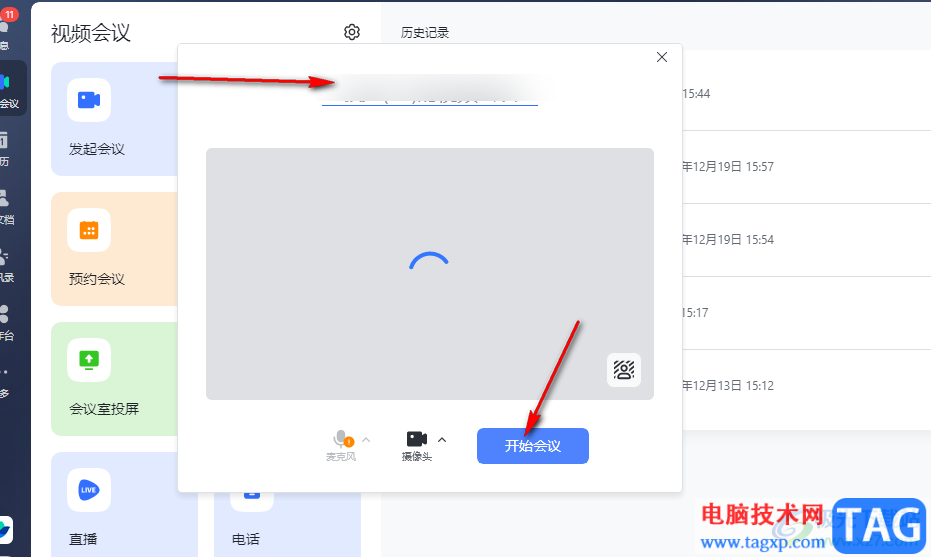Open the calendar sidebar icon

coord(6,148)
